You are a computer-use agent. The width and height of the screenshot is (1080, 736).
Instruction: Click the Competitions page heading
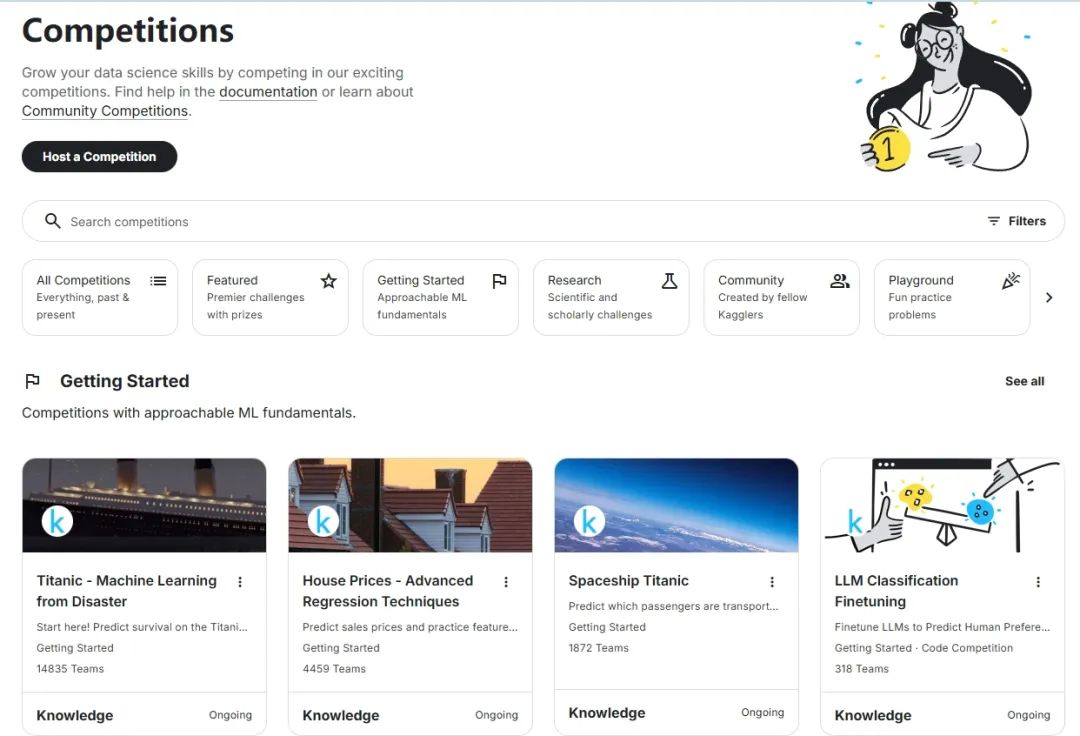point(128,30)
